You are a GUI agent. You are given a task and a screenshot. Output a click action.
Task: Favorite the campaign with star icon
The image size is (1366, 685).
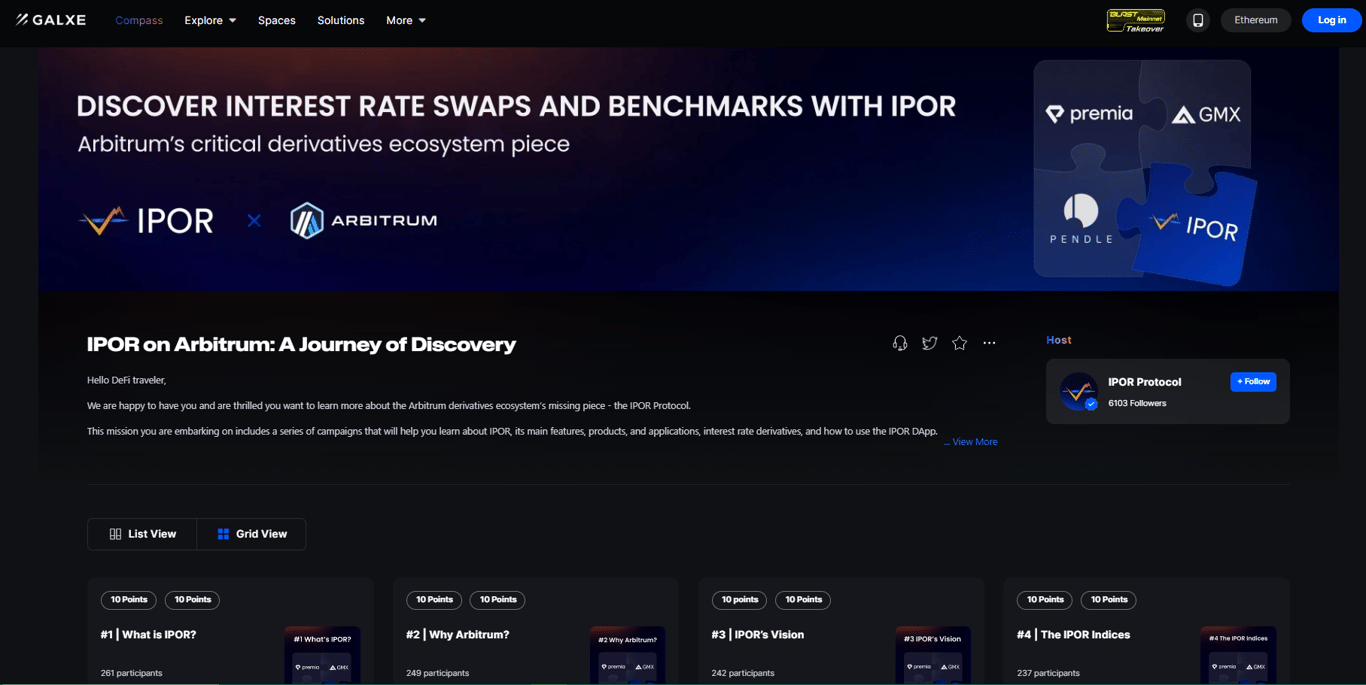click(x=960, y=343)
